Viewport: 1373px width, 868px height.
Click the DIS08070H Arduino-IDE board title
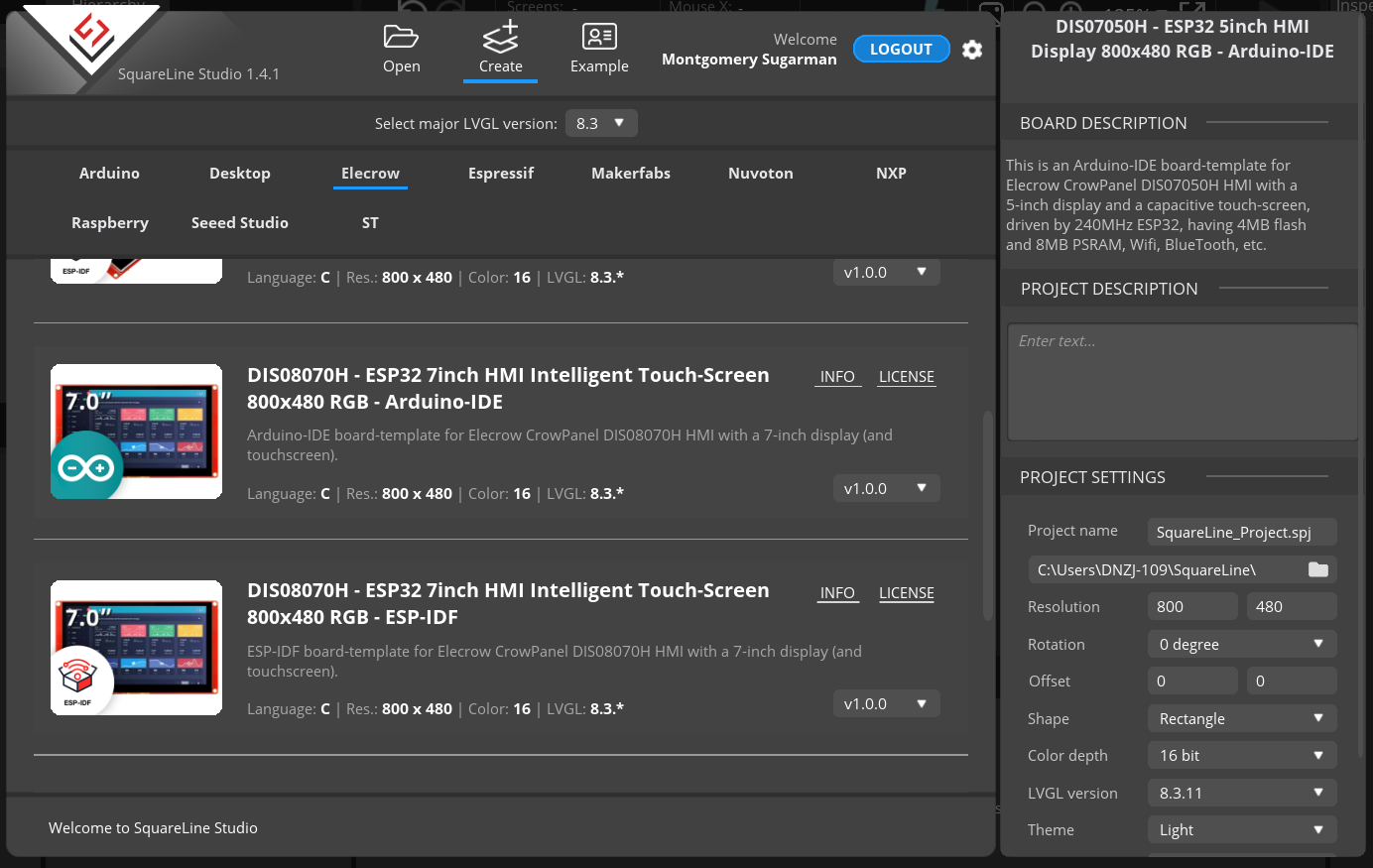(508, 389)
